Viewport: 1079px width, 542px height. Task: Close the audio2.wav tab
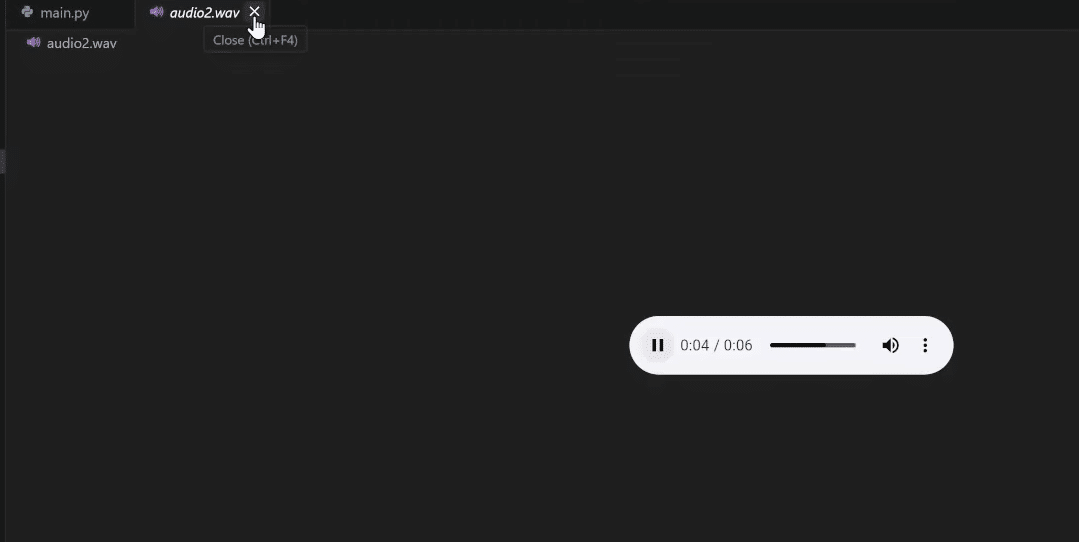[x=254, y=12]
